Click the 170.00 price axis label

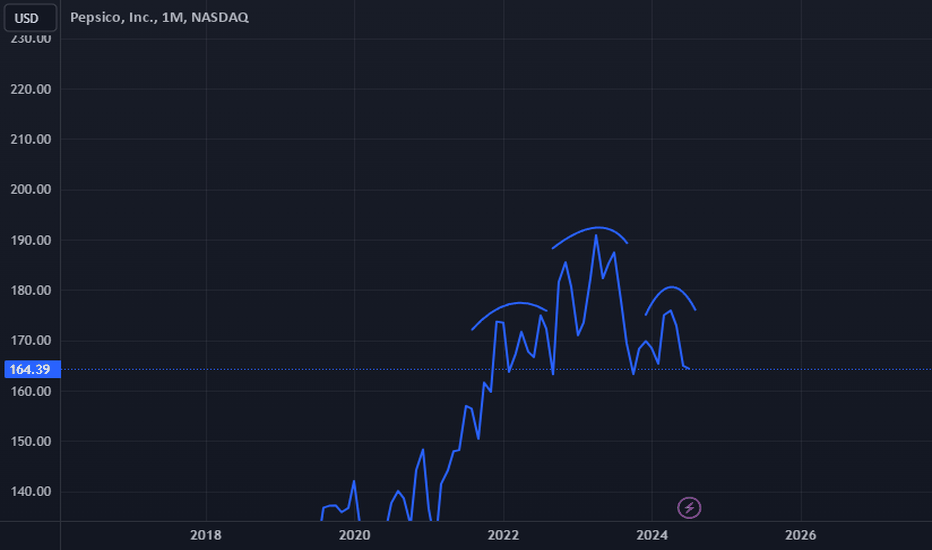31,341
